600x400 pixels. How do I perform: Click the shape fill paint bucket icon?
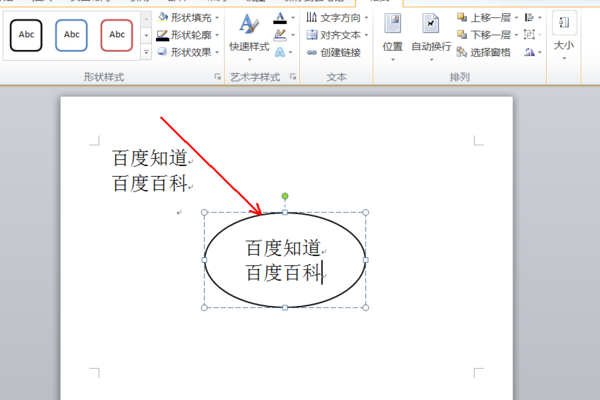pyautogui.click(x=163, y=17)
